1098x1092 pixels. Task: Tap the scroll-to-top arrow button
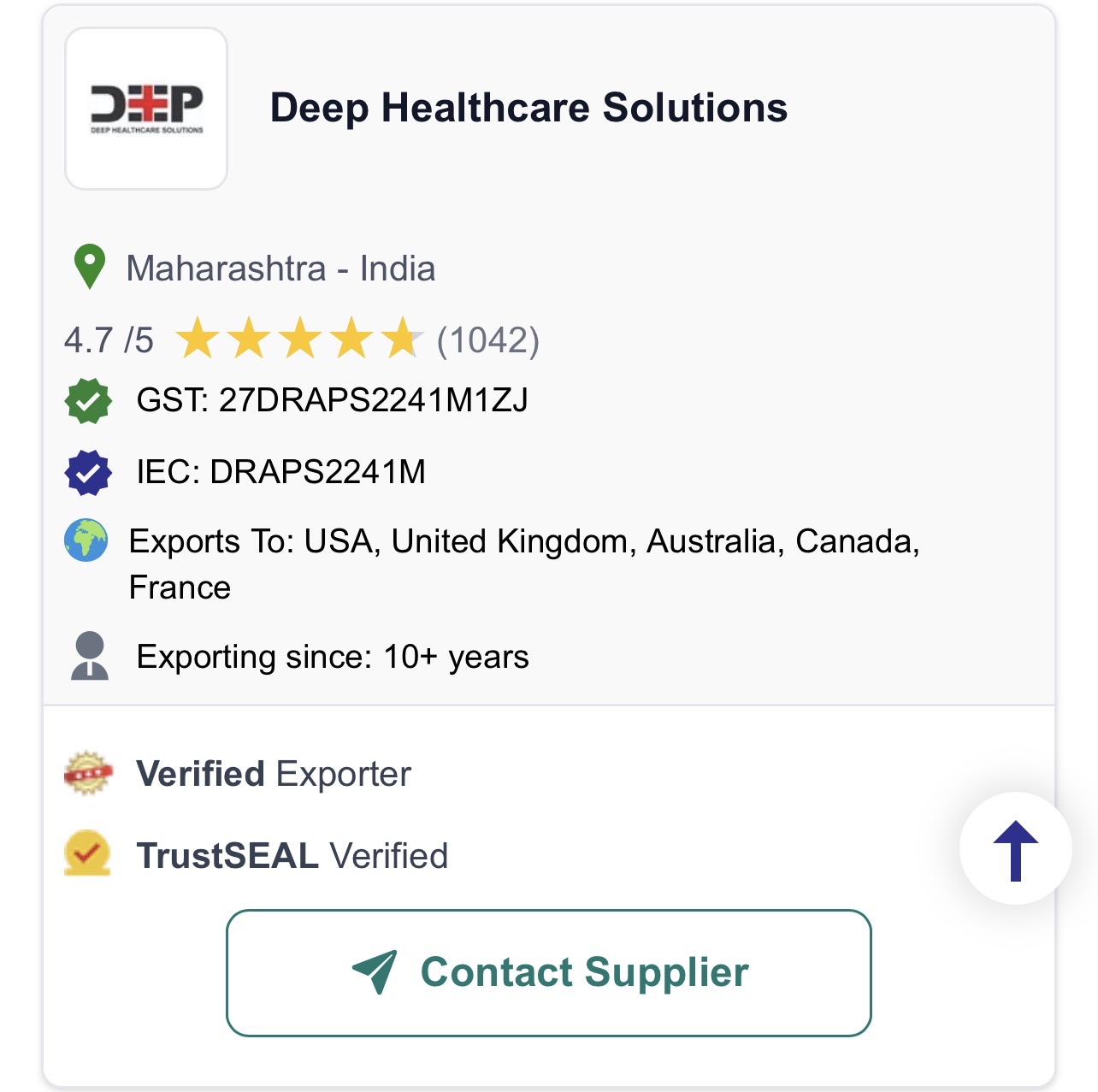[x=1015, y=849]
